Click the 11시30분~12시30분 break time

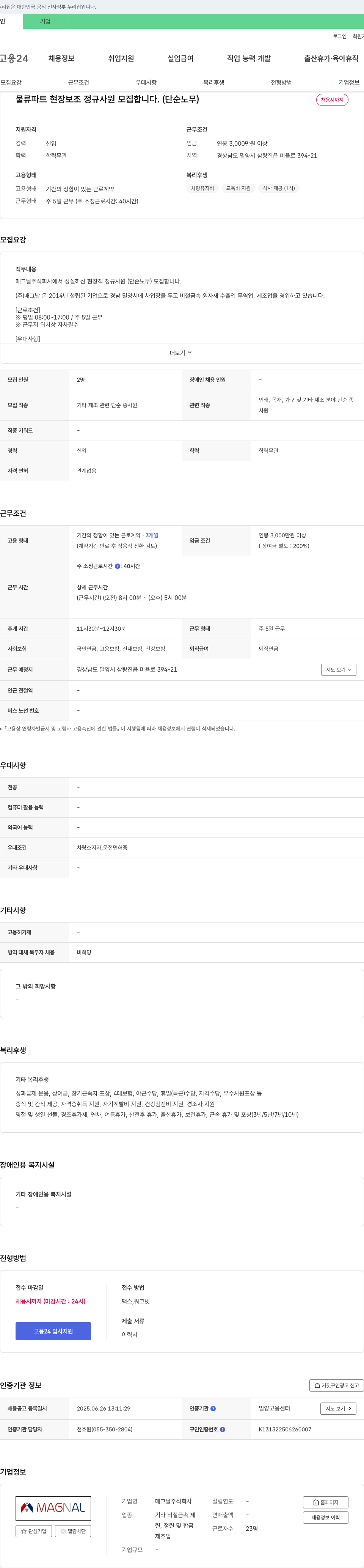pos(101,629)
